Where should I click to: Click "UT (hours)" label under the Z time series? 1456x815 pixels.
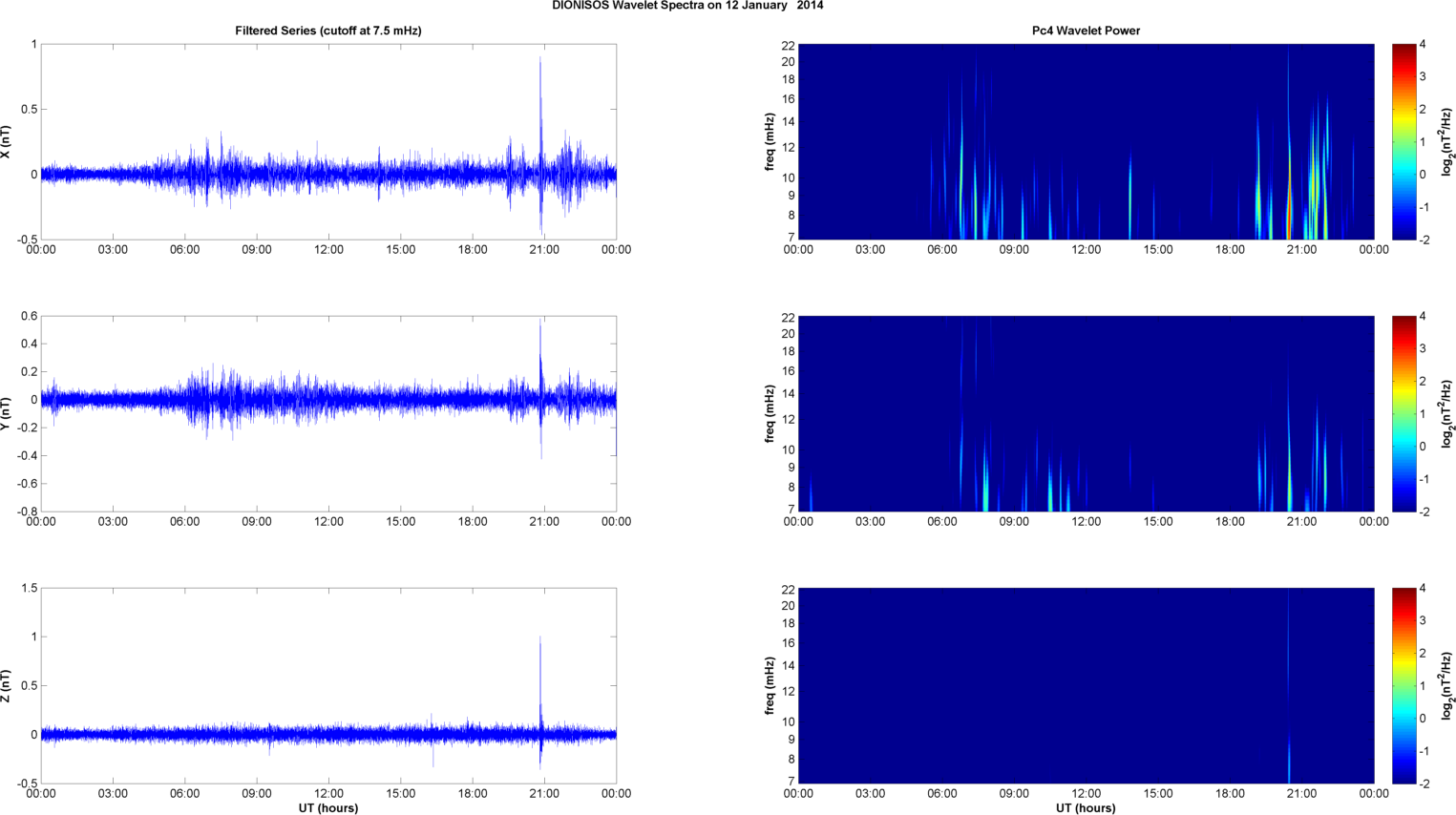[328, 807]
